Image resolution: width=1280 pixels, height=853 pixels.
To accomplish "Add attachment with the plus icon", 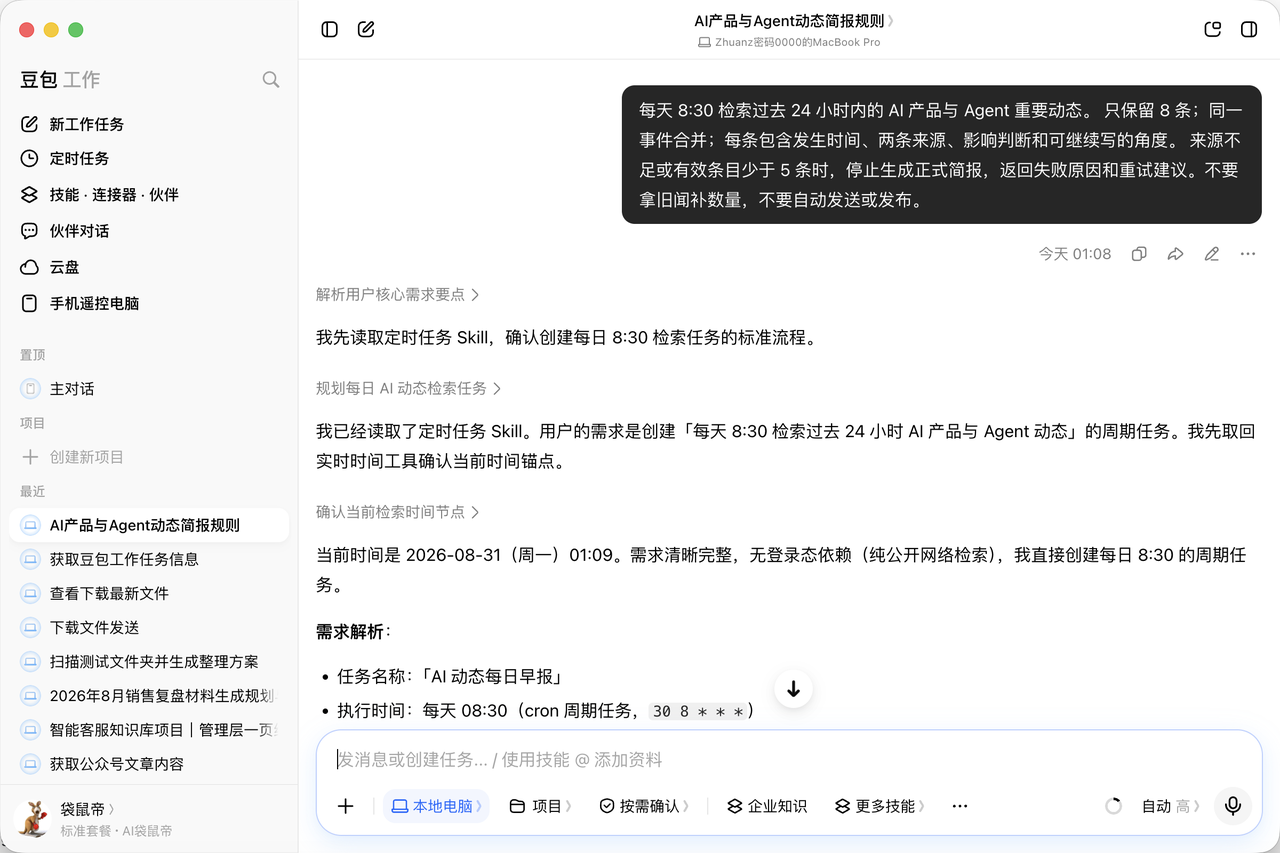I will (x=346, y=806).
